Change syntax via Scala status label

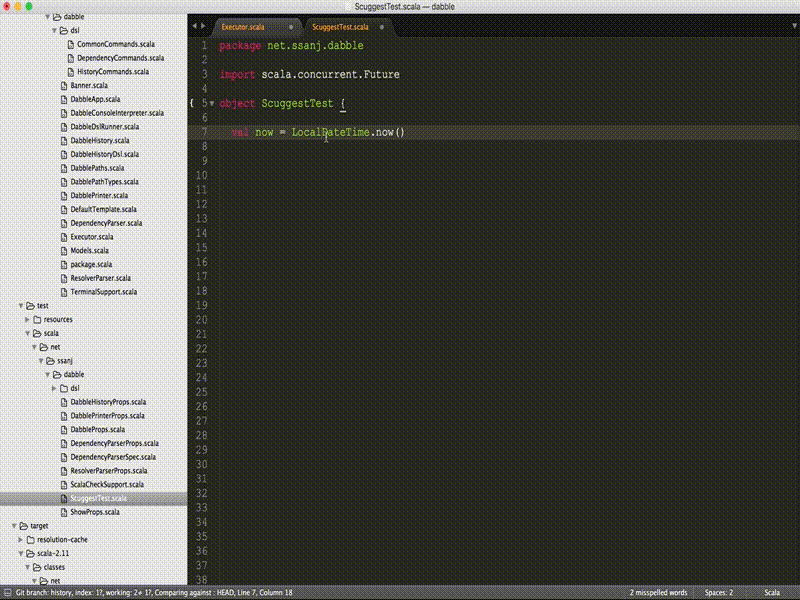(772, 593)
